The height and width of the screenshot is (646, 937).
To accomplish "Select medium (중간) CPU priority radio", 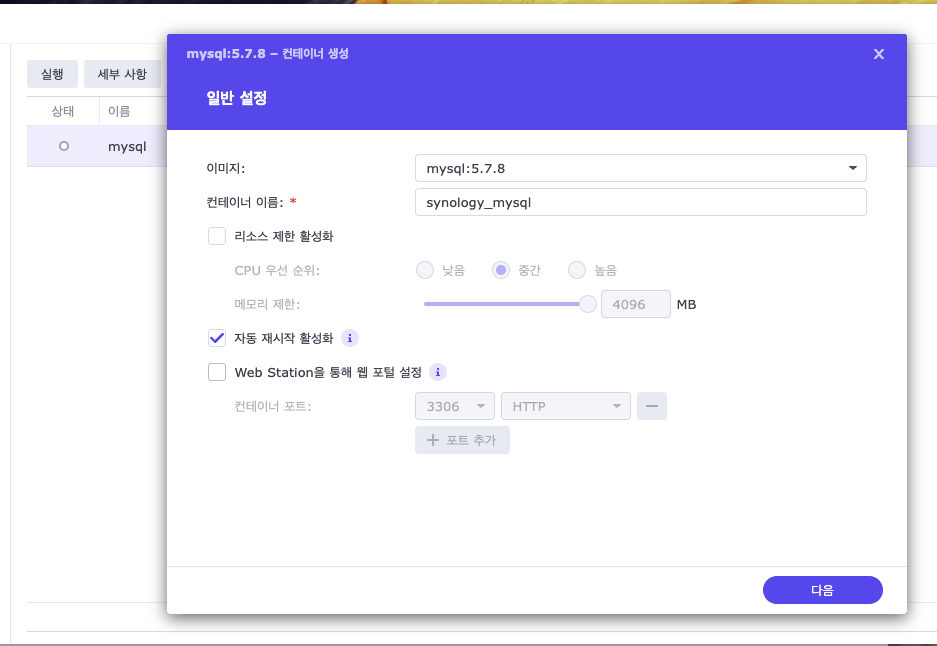I will (x=501, y=270).
